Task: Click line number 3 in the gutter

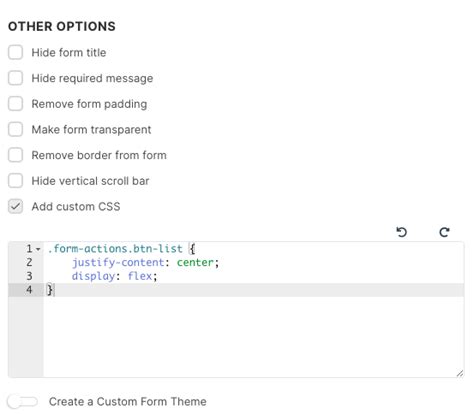Action: point(29,276)
